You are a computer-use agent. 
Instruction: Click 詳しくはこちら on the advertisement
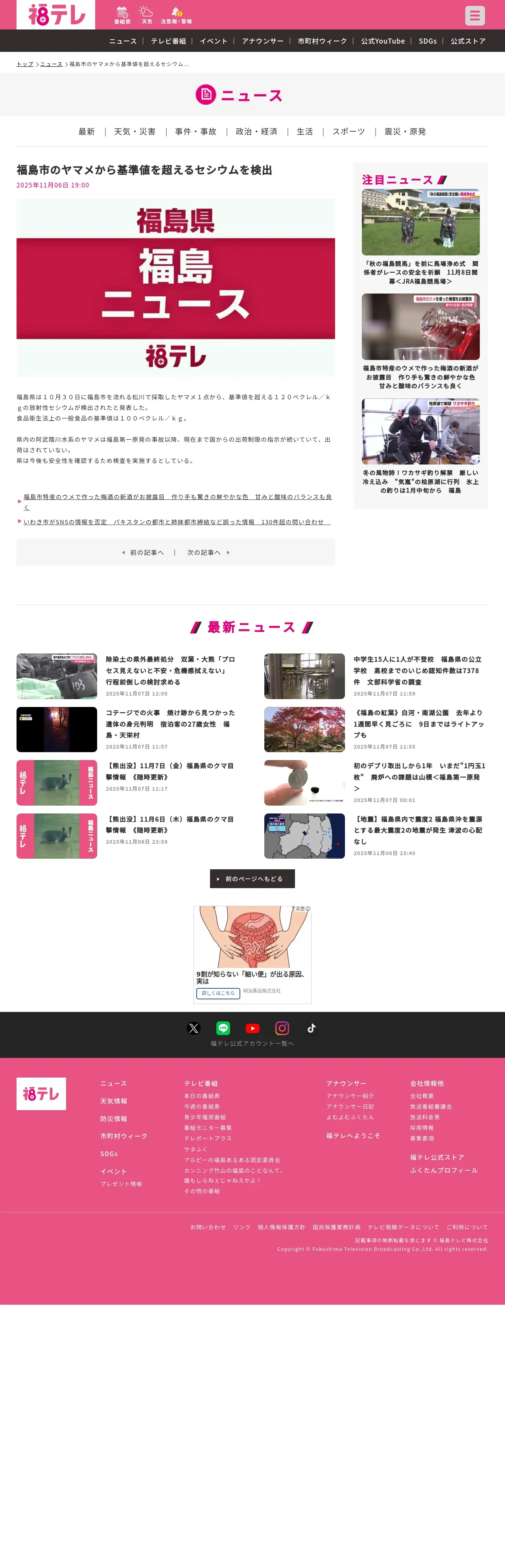pyautogui.click(x=218, y=993)
